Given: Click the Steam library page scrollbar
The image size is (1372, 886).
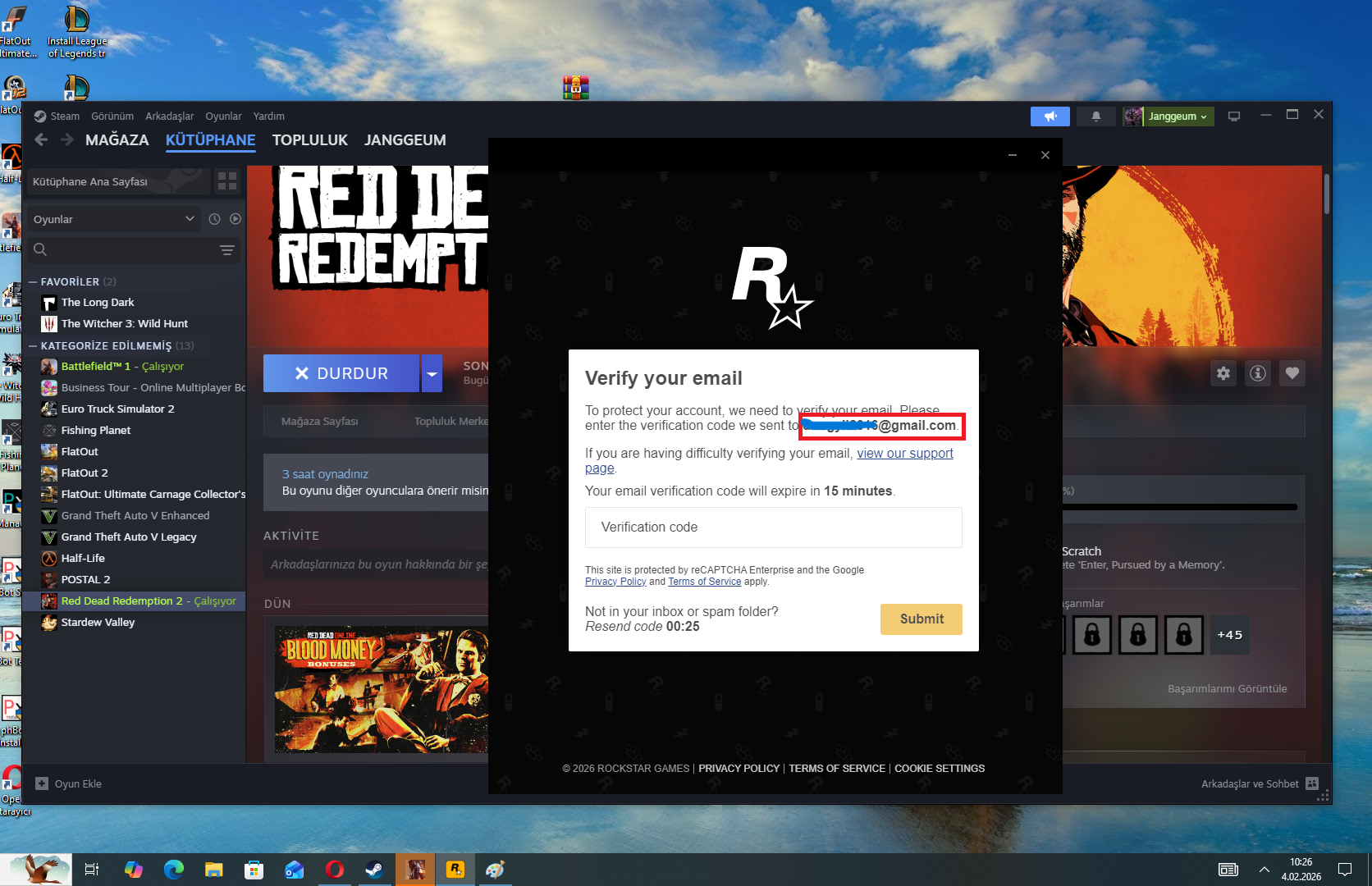Looking at the screenshot, I should pyautogui.click(x=1327, y=194).
